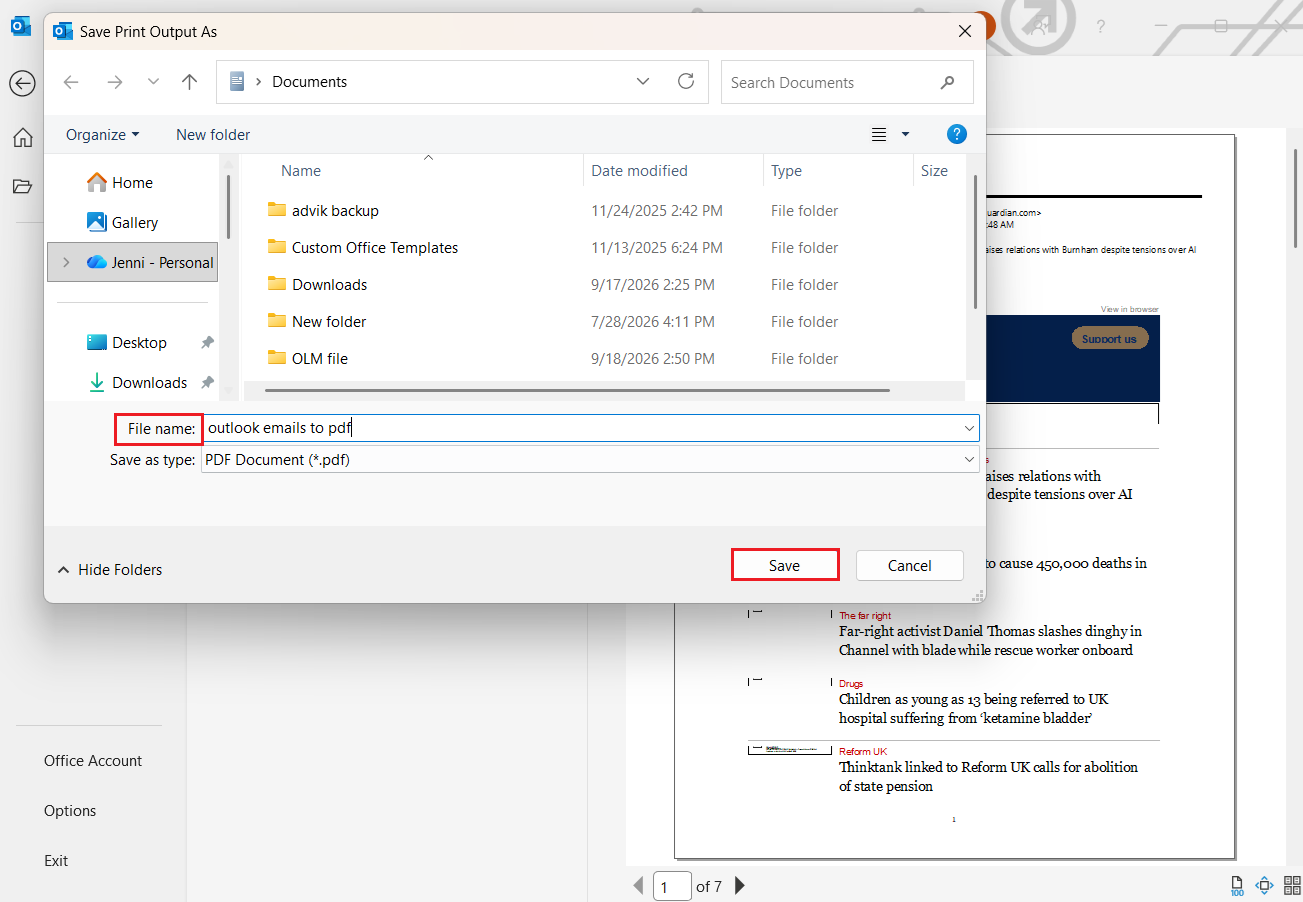This screenshot has width=1303, height=902.
Task: Open the Organize menu
Action: pos(103,134)
